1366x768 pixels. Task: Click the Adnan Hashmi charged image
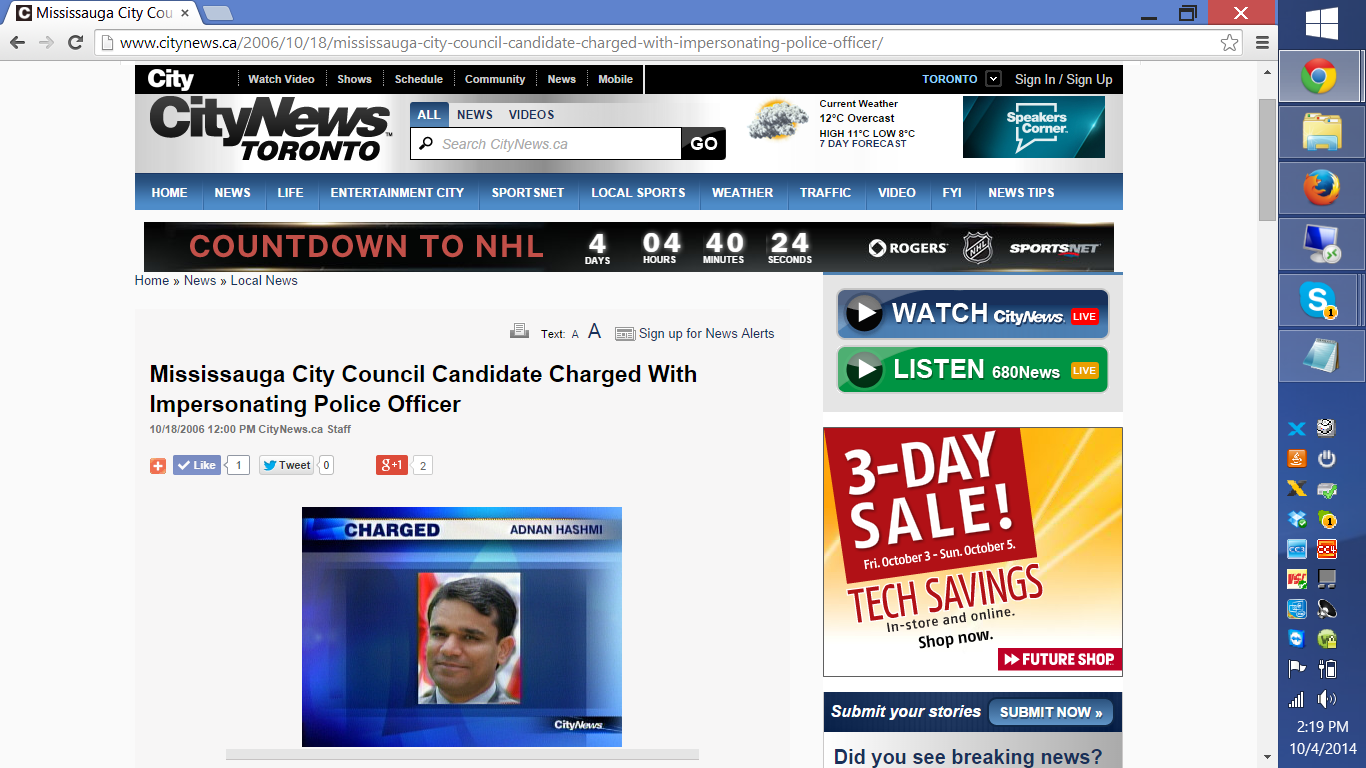click(x=462, y=627)
